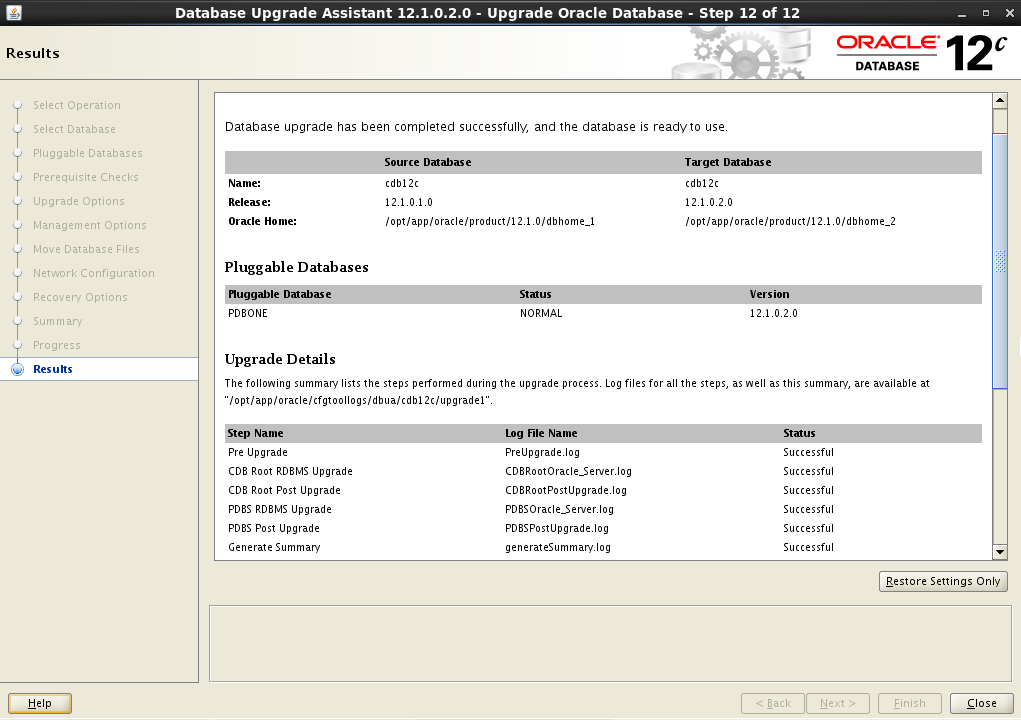Image resolution: width=1021 pixels, height=720 pixels.
Task: Click PDBSOracle_Server.log file name
Action: point(559,509)
